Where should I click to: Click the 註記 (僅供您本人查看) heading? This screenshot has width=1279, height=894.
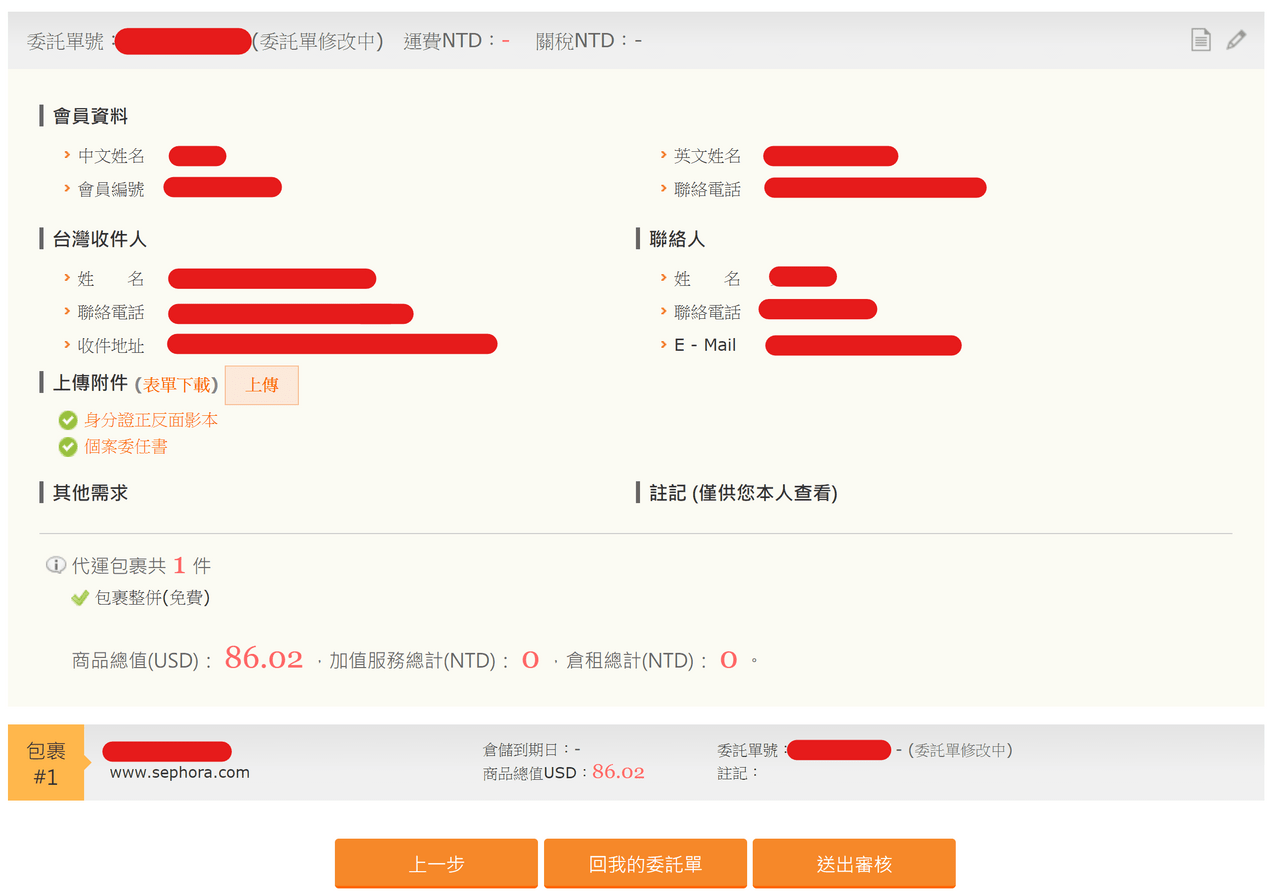743,493
